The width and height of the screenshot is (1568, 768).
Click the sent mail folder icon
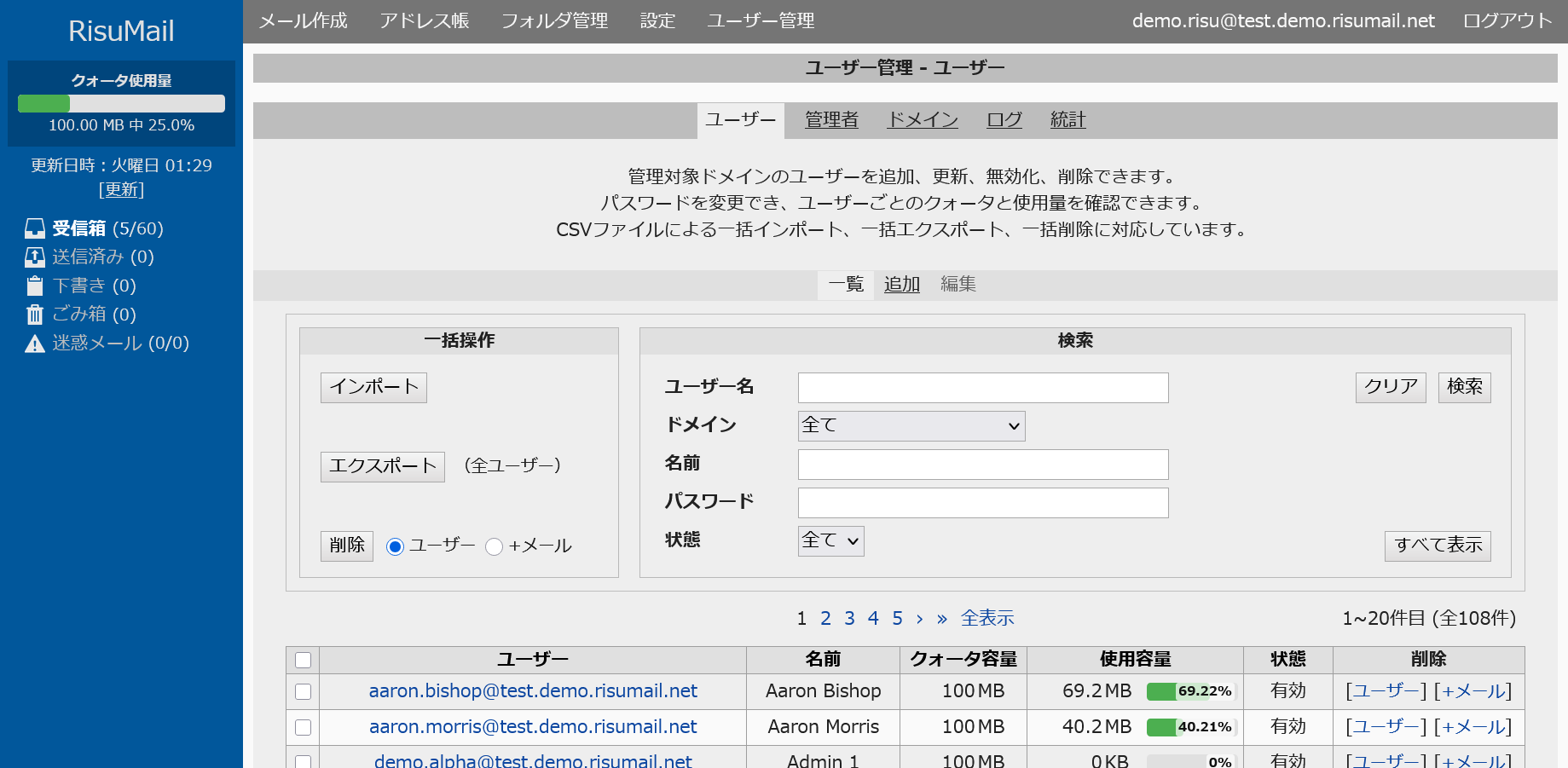coord(35,257)
